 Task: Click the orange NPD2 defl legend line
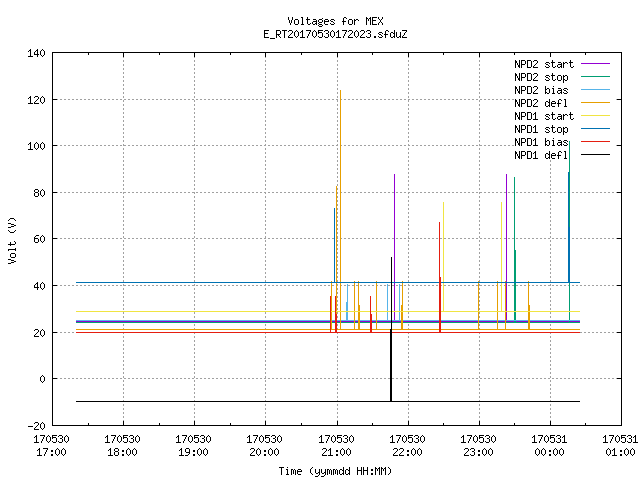point(596,103)
